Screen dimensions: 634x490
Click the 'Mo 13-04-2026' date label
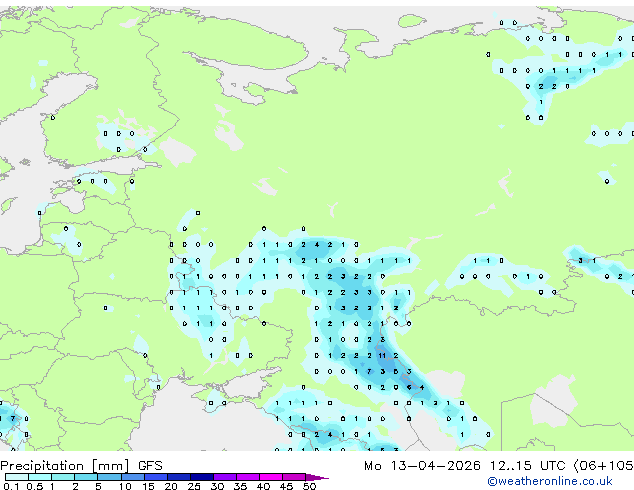click(x=422, y=466)
